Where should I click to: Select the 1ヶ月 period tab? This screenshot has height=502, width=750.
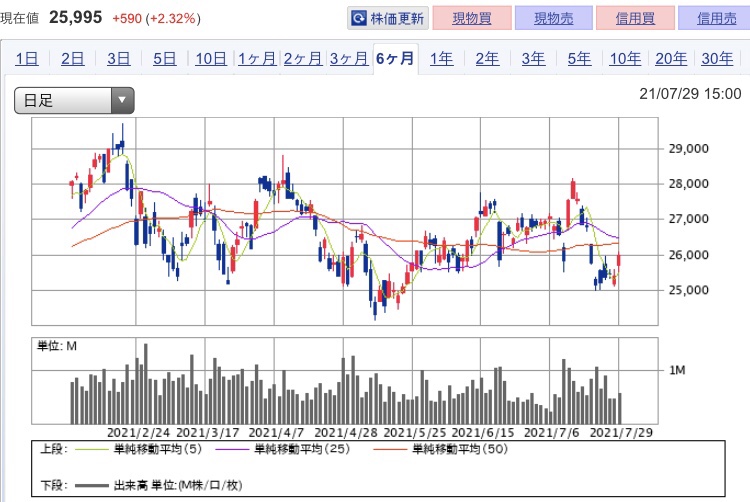point(257,59)
